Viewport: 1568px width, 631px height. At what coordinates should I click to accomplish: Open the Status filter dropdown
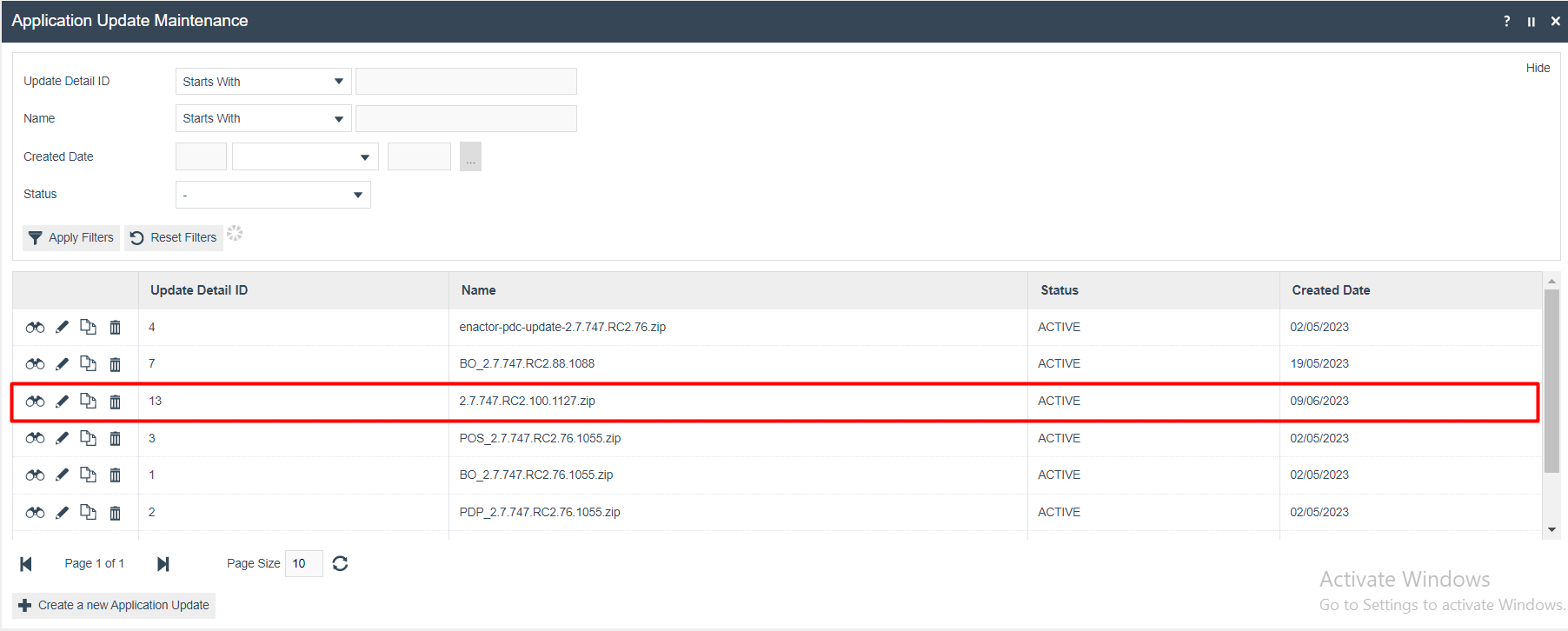pos(273,195)
